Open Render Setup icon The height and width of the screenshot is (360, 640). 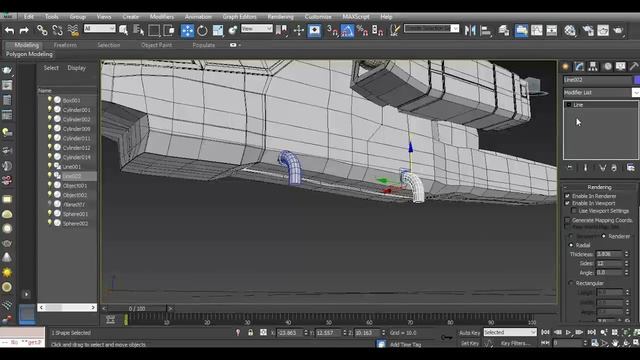point(588,30)
